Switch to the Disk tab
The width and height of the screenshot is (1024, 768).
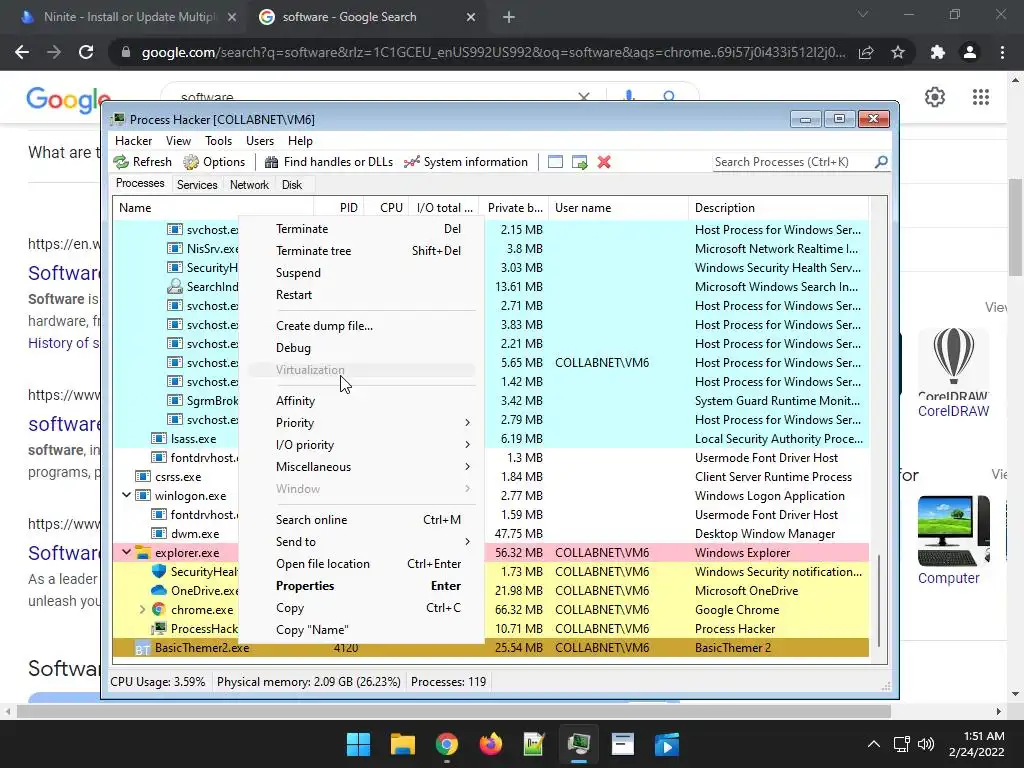tap(292, 185)
